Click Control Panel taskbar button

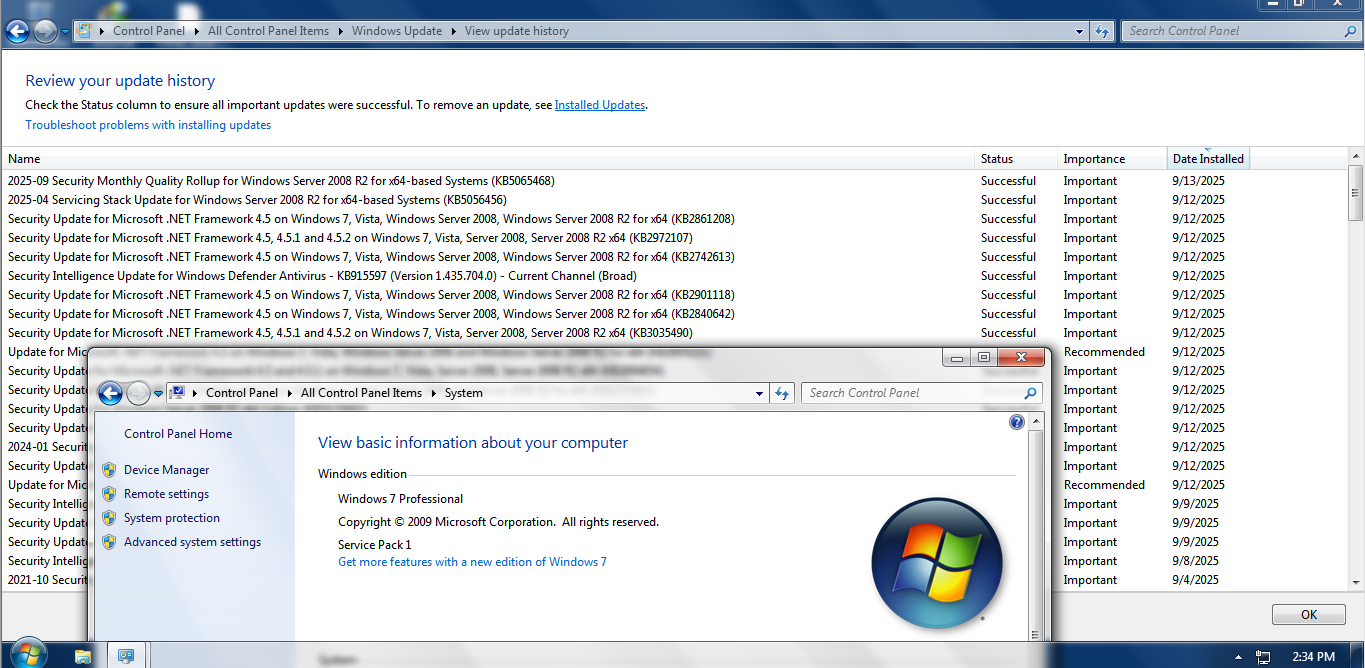tap(126, 656)
